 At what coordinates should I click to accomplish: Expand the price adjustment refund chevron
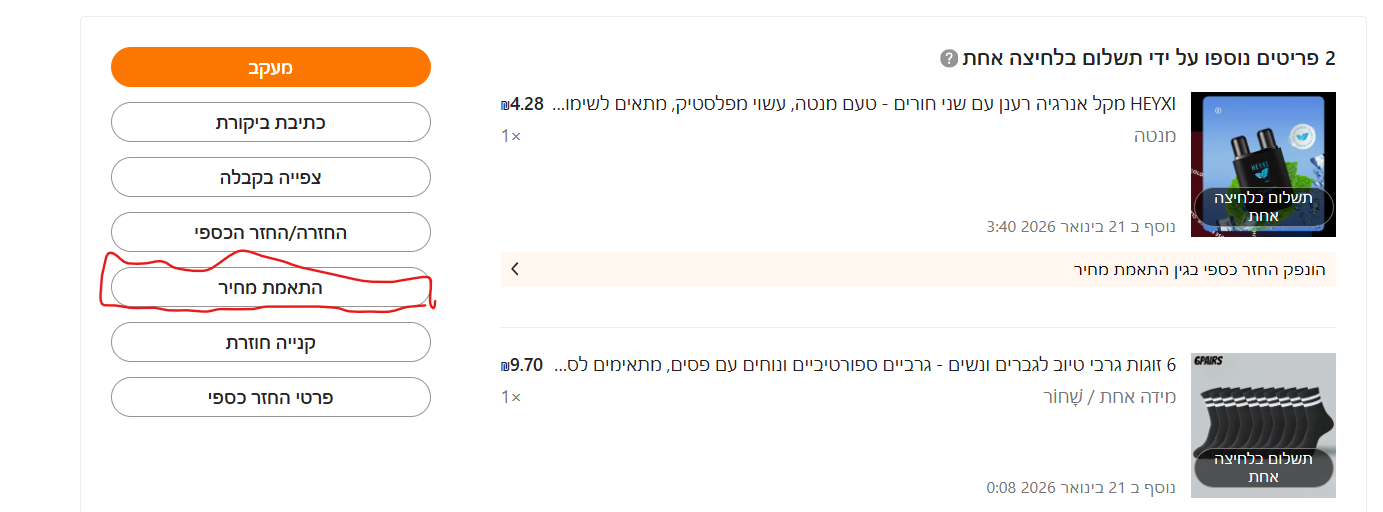coord(514,269)
